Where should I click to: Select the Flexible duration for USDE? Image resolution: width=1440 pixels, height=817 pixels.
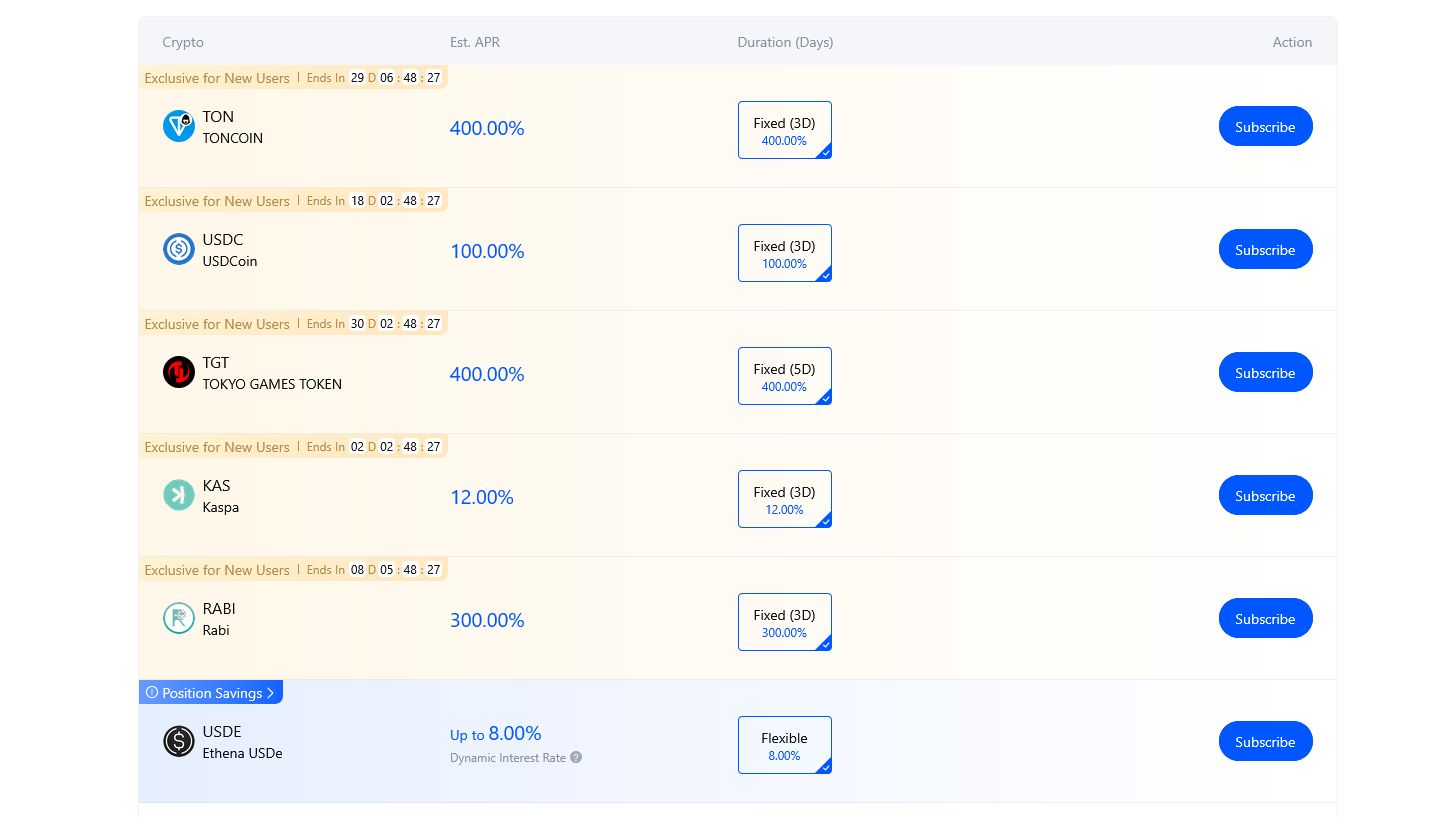(x=784, y=745)
